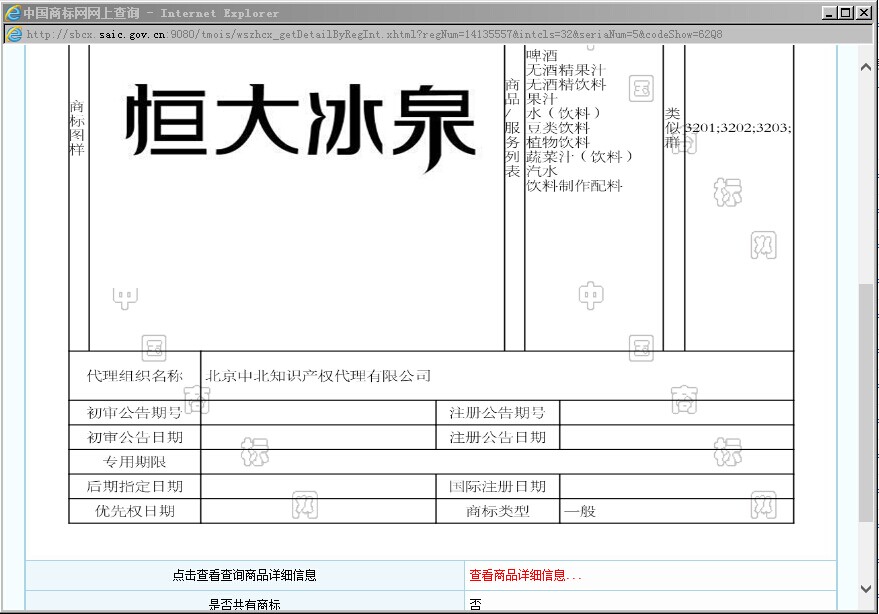Select the 国际注册日期 cell

tap(498, 486)
